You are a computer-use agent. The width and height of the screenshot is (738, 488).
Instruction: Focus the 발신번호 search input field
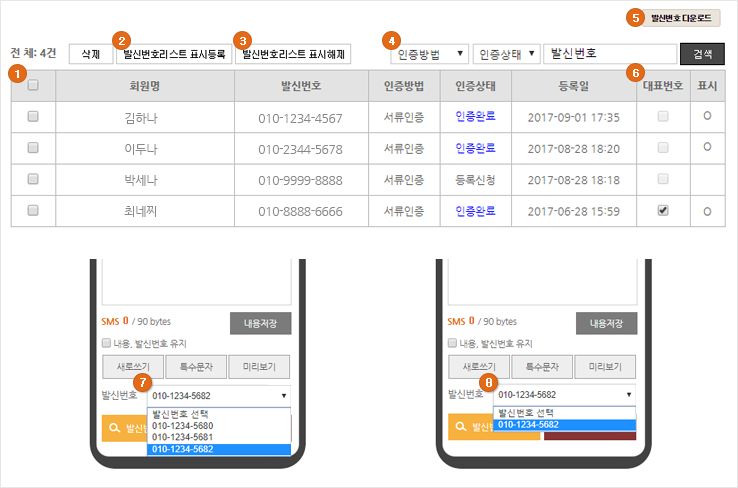[609, 53]
